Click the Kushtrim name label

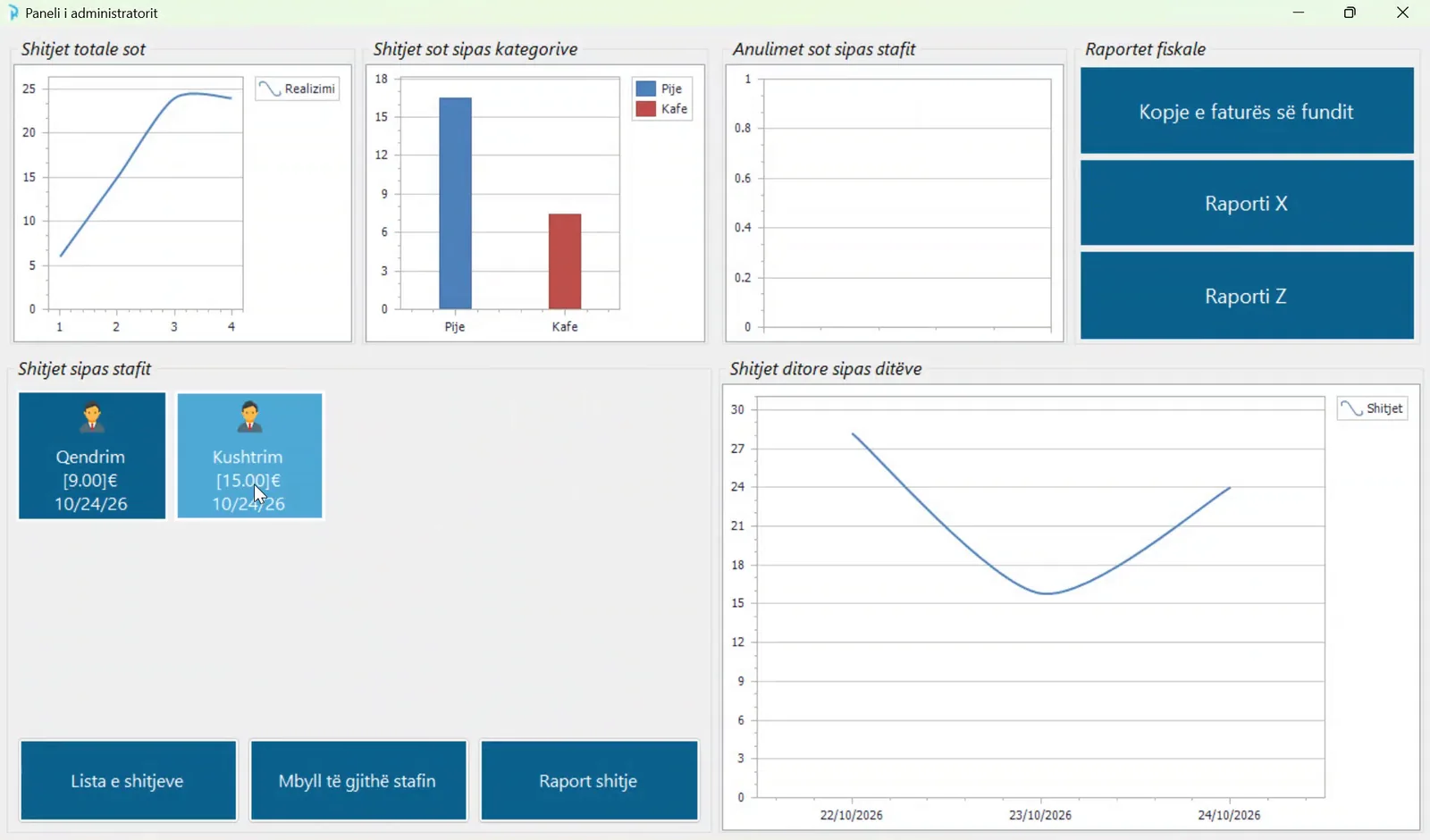pos(248,457)
